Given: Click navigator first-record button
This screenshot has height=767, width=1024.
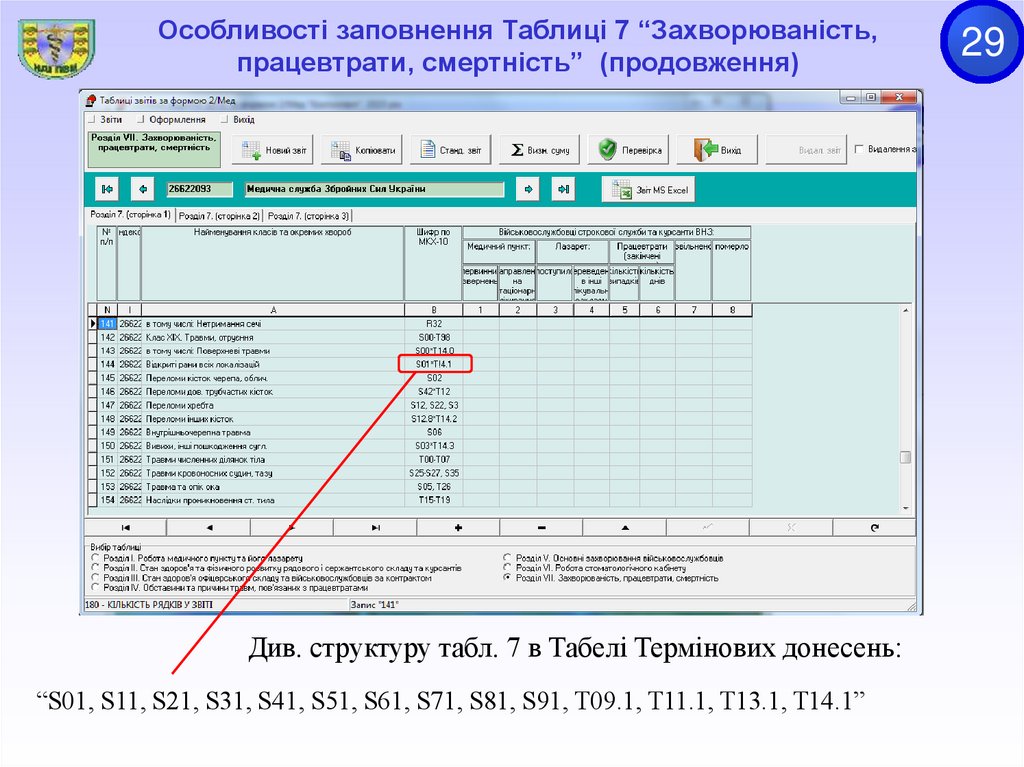Looking at the screenshot, I should 125,527.
